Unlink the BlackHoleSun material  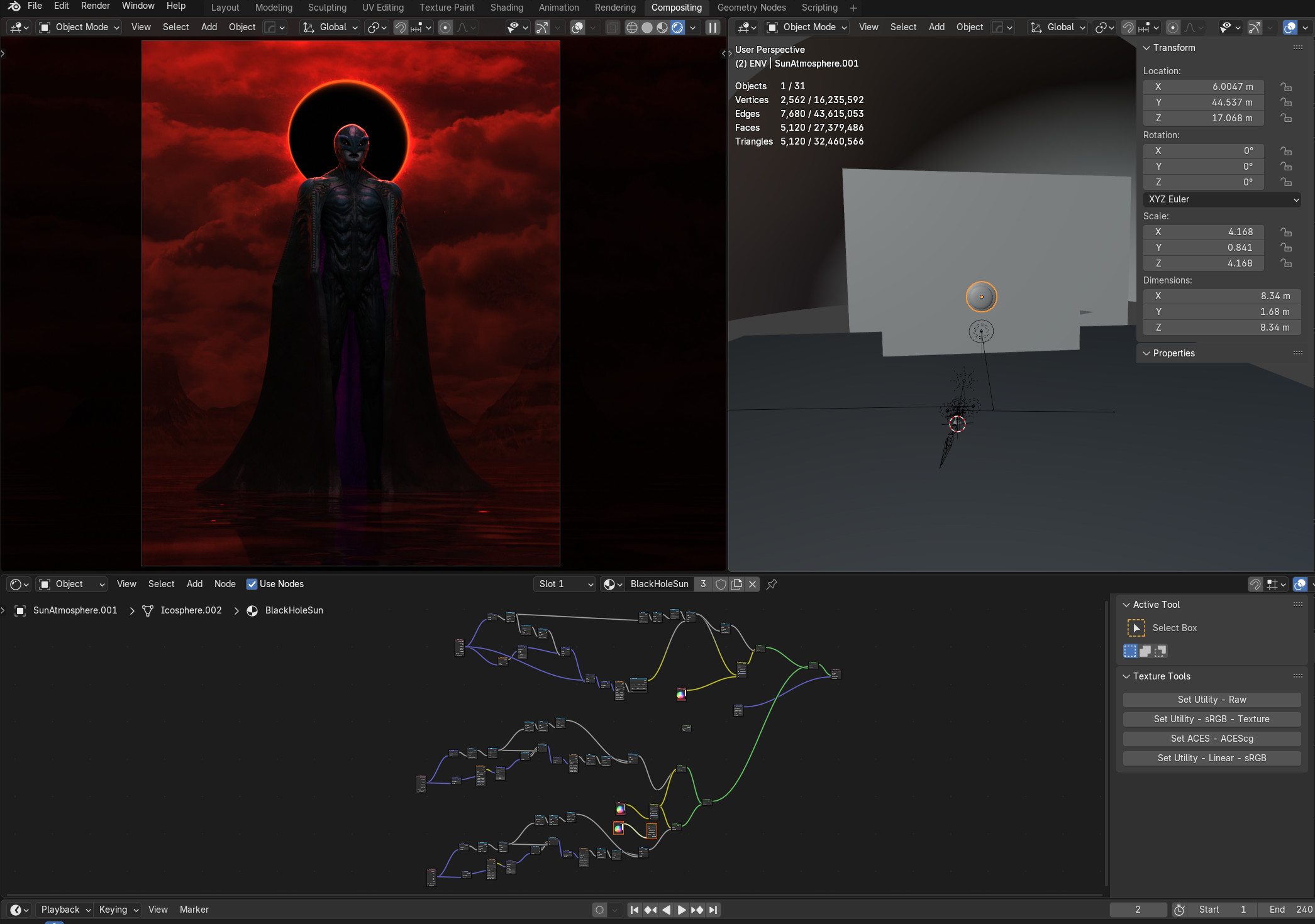click(752, 584)
